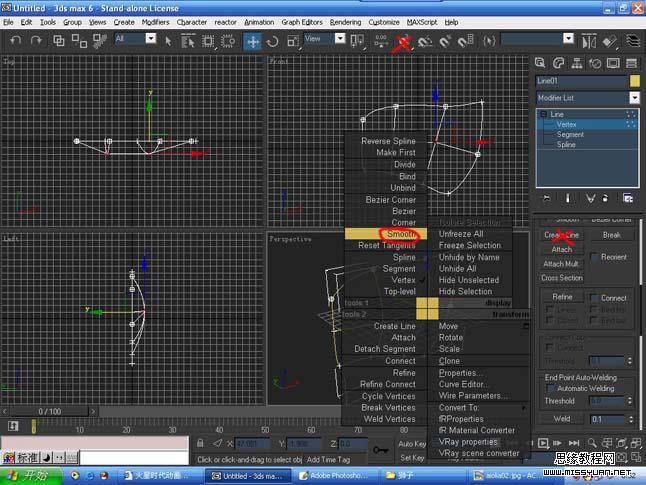Click the Unlink Selection tool icon

pos(79,40)
